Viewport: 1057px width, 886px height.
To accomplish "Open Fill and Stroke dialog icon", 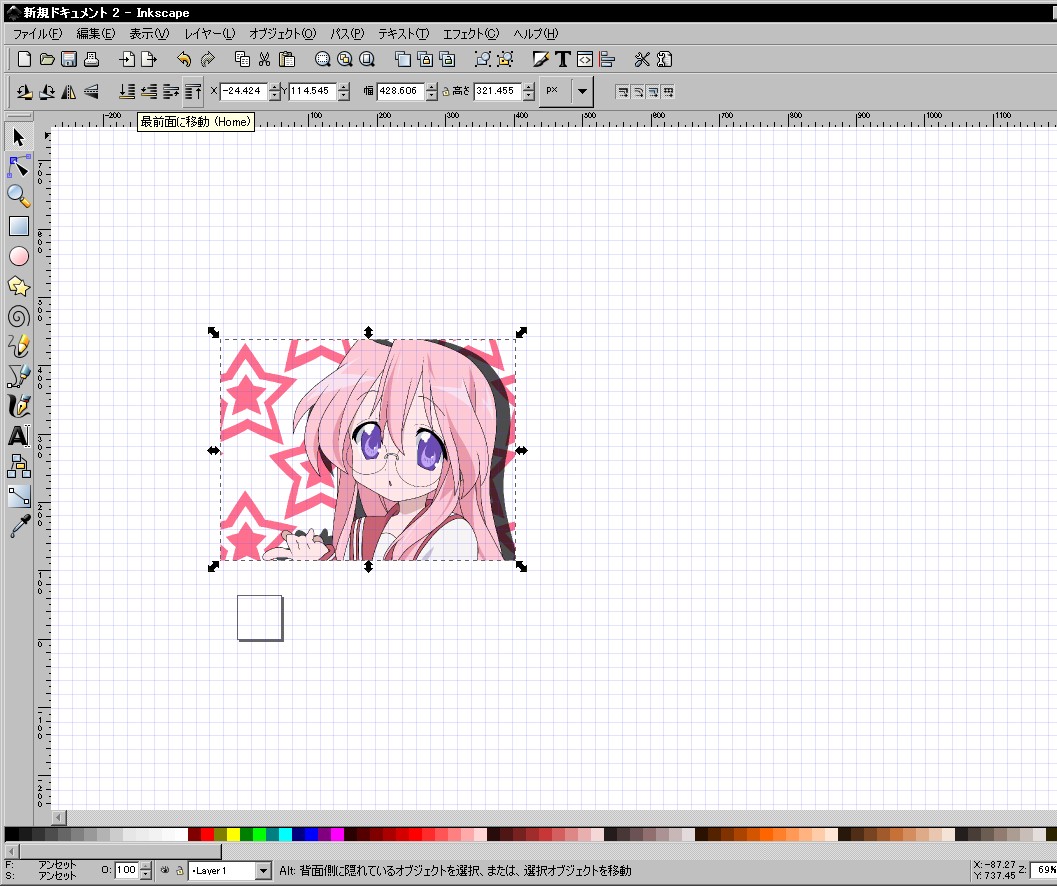I will [x=541, y=59].
